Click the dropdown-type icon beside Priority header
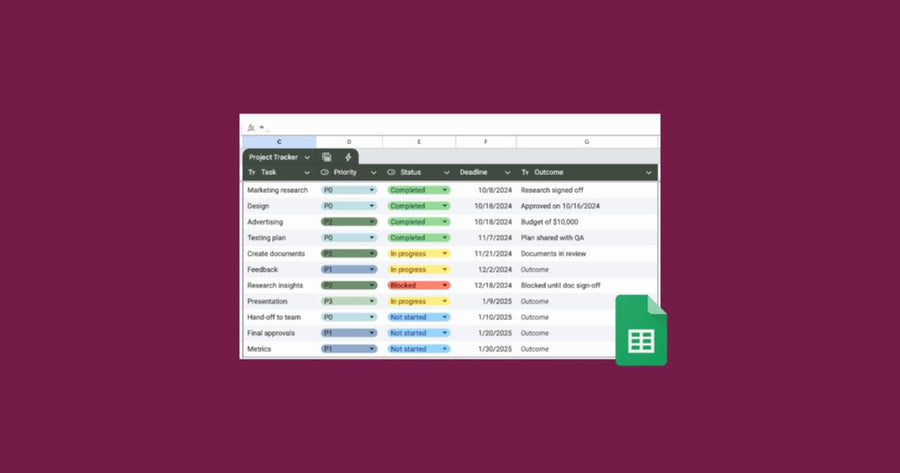The height and width of the screenshot is (473, 900). coord(325,172)
